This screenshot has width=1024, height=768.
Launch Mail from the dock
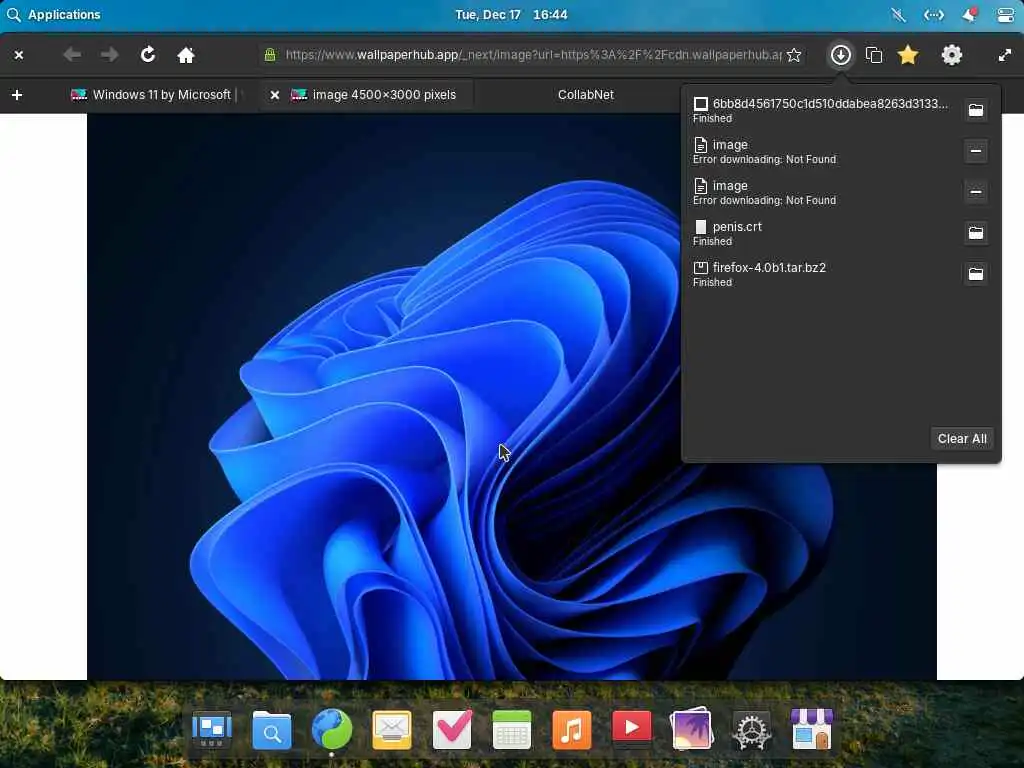click(x=392, y=729)
